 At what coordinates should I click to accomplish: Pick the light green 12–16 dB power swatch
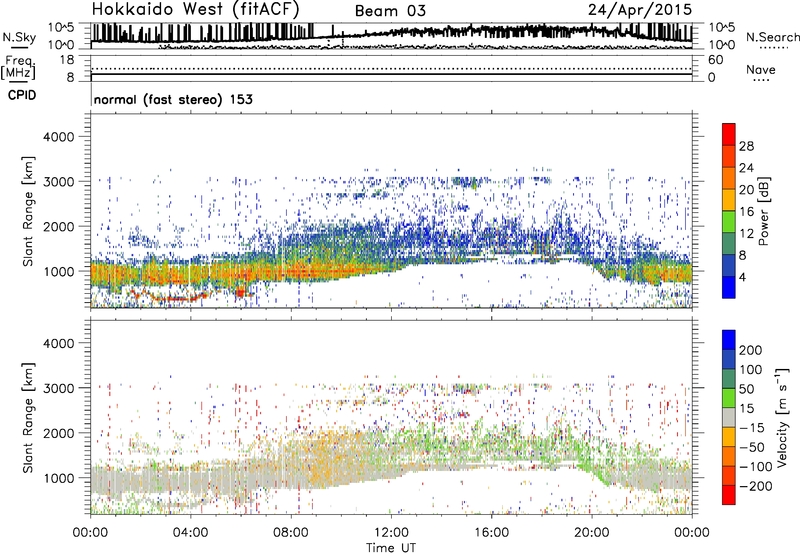(x=729, y=222)
